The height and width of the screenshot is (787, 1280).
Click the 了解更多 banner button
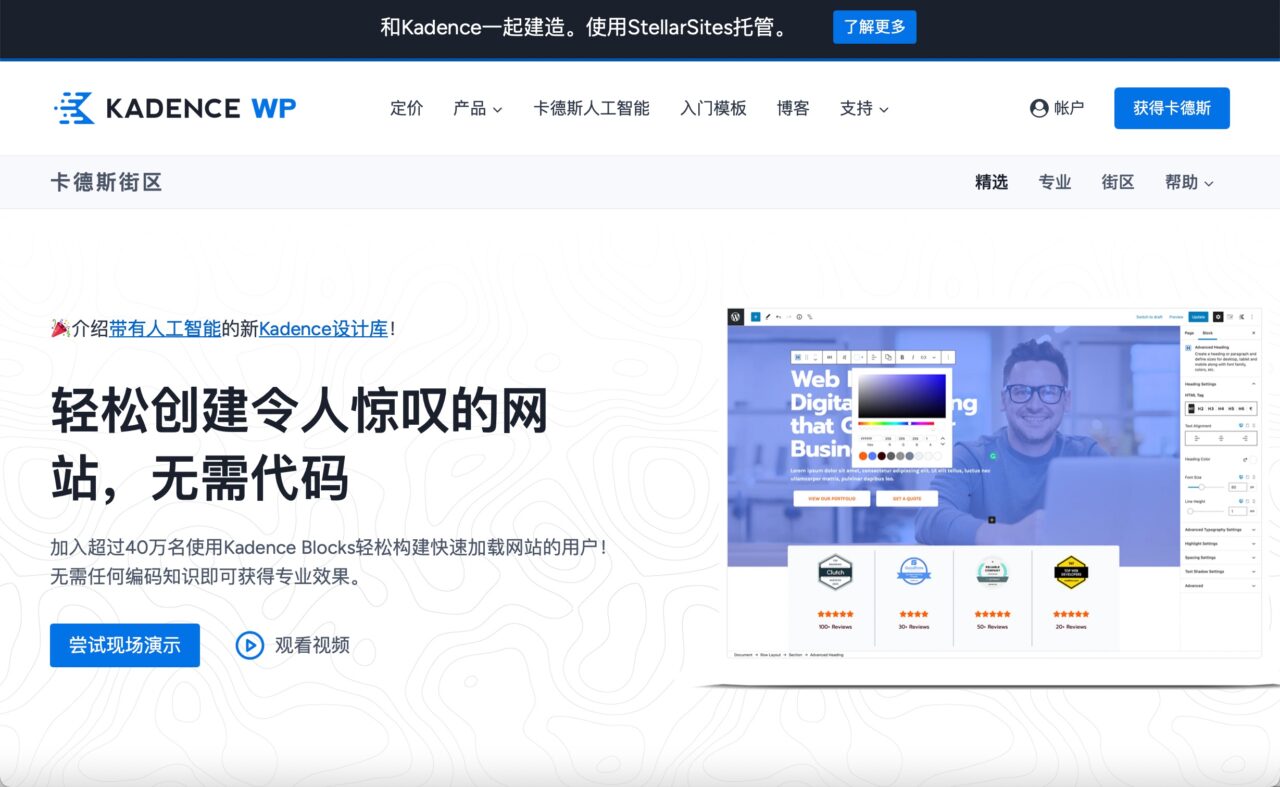[875, 27]
